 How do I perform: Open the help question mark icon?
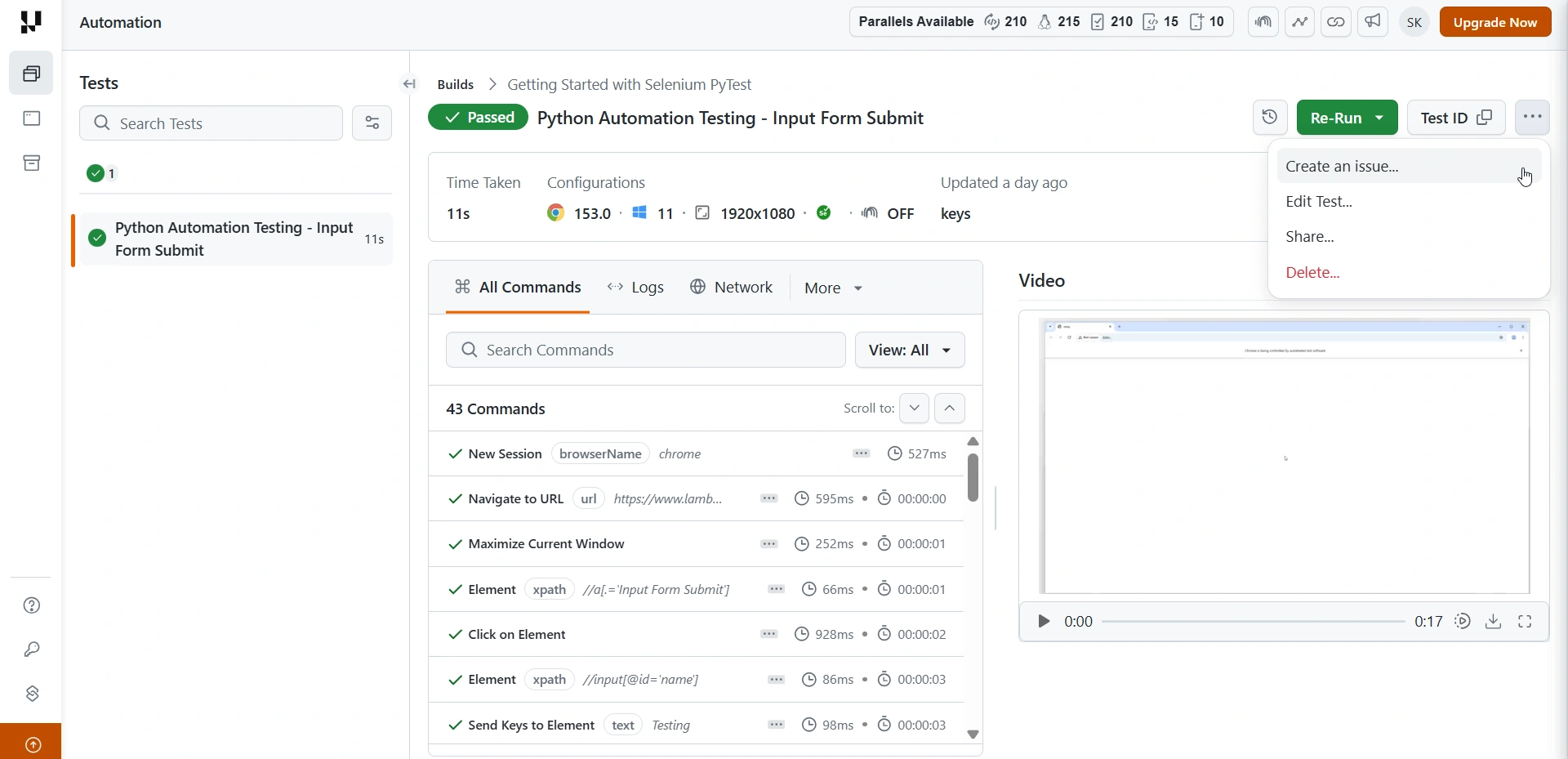point(32,605)
